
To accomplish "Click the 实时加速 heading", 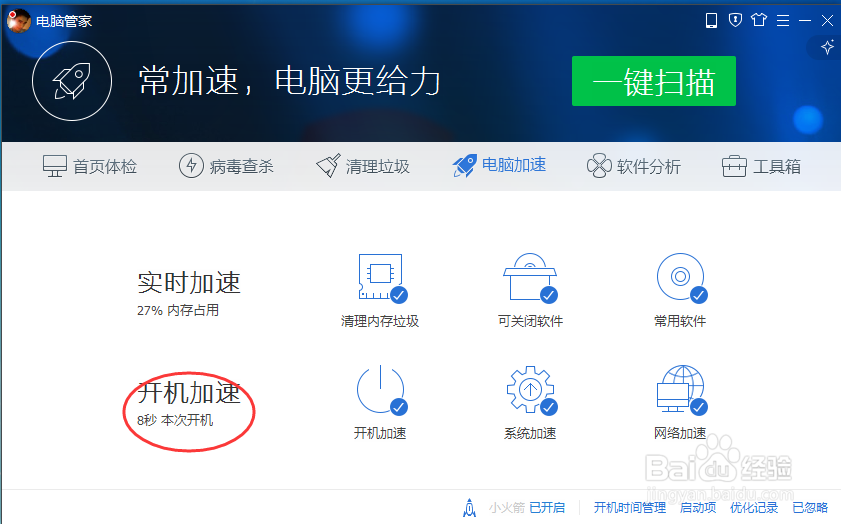I will pos(189,283).
